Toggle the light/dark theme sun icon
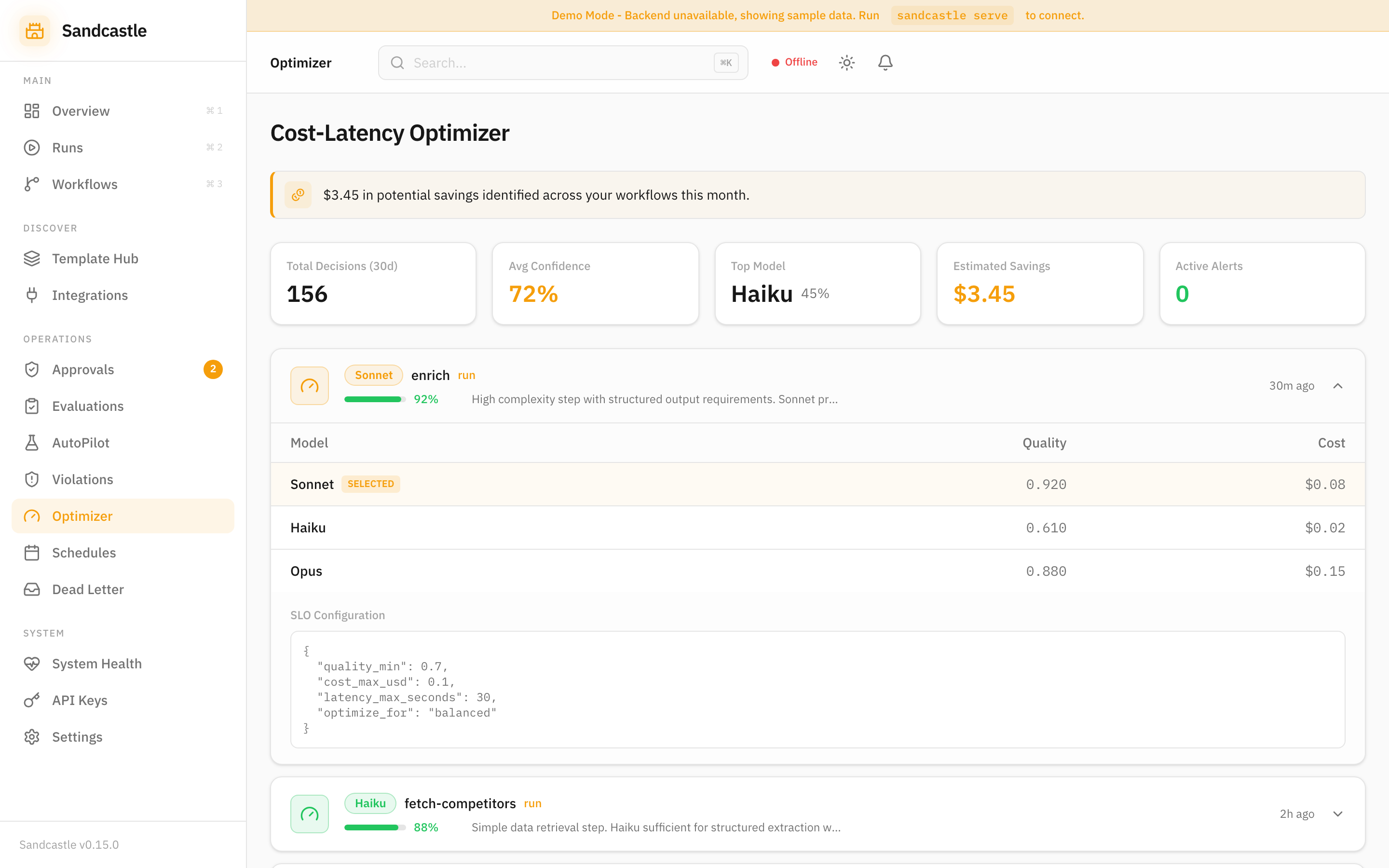The width and height of the screenshot is (1389, 868). pos(846,62)
